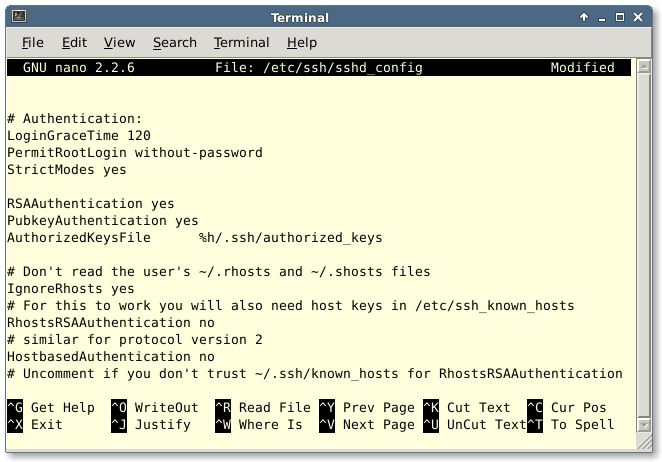The width and height of the screenshot is (662, 462).
Task: Open the Edit menu
Action: pyautogui.click(x=74, y=42)
